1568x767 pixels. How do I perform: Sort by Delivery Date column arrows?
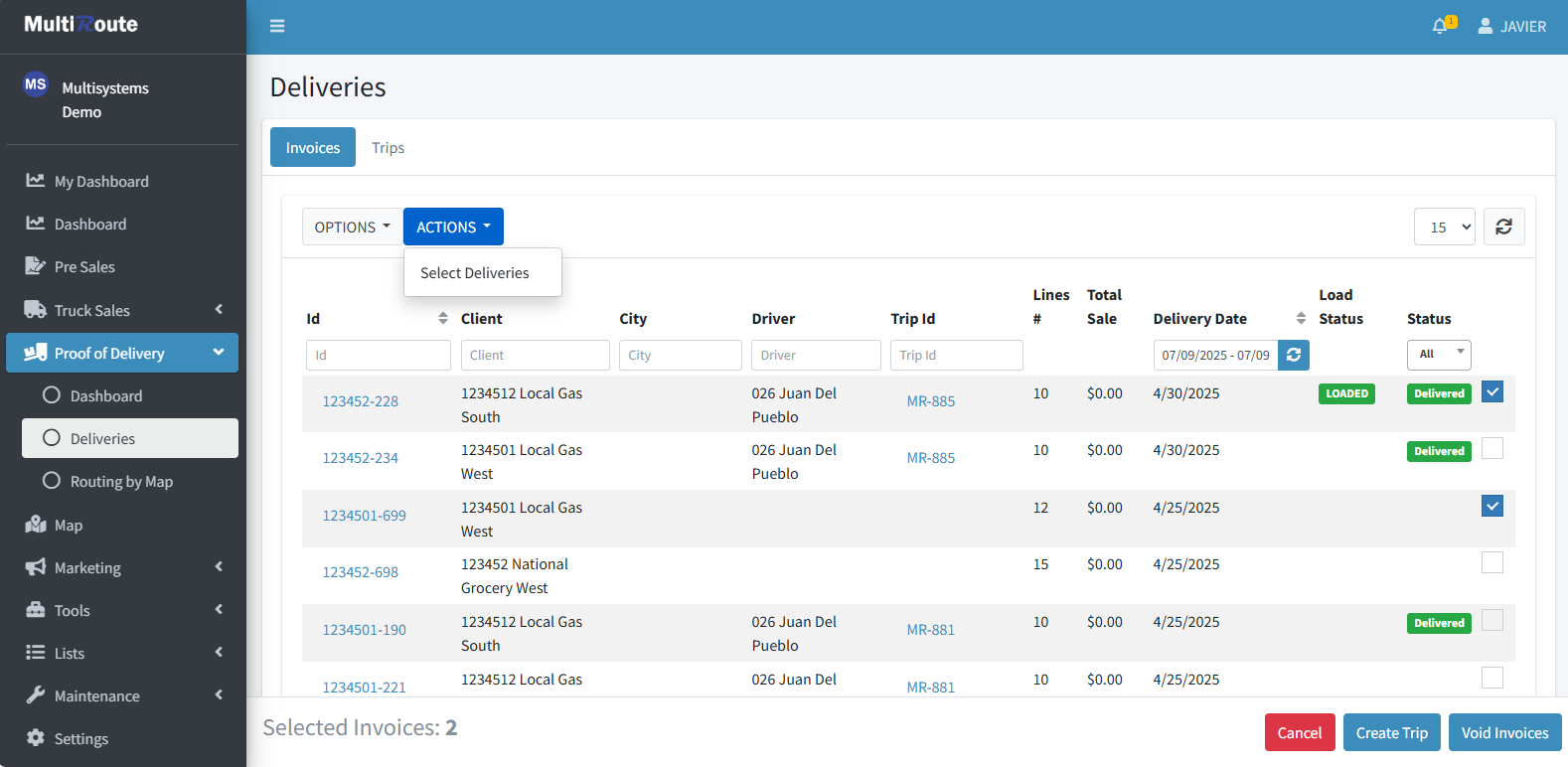pyautogui.click(x=1301, y=318)
